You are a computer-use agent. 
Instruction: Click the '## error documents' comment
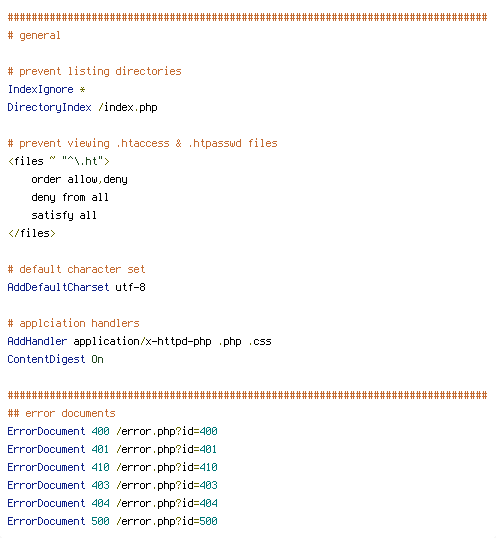[x=61, y=413]
